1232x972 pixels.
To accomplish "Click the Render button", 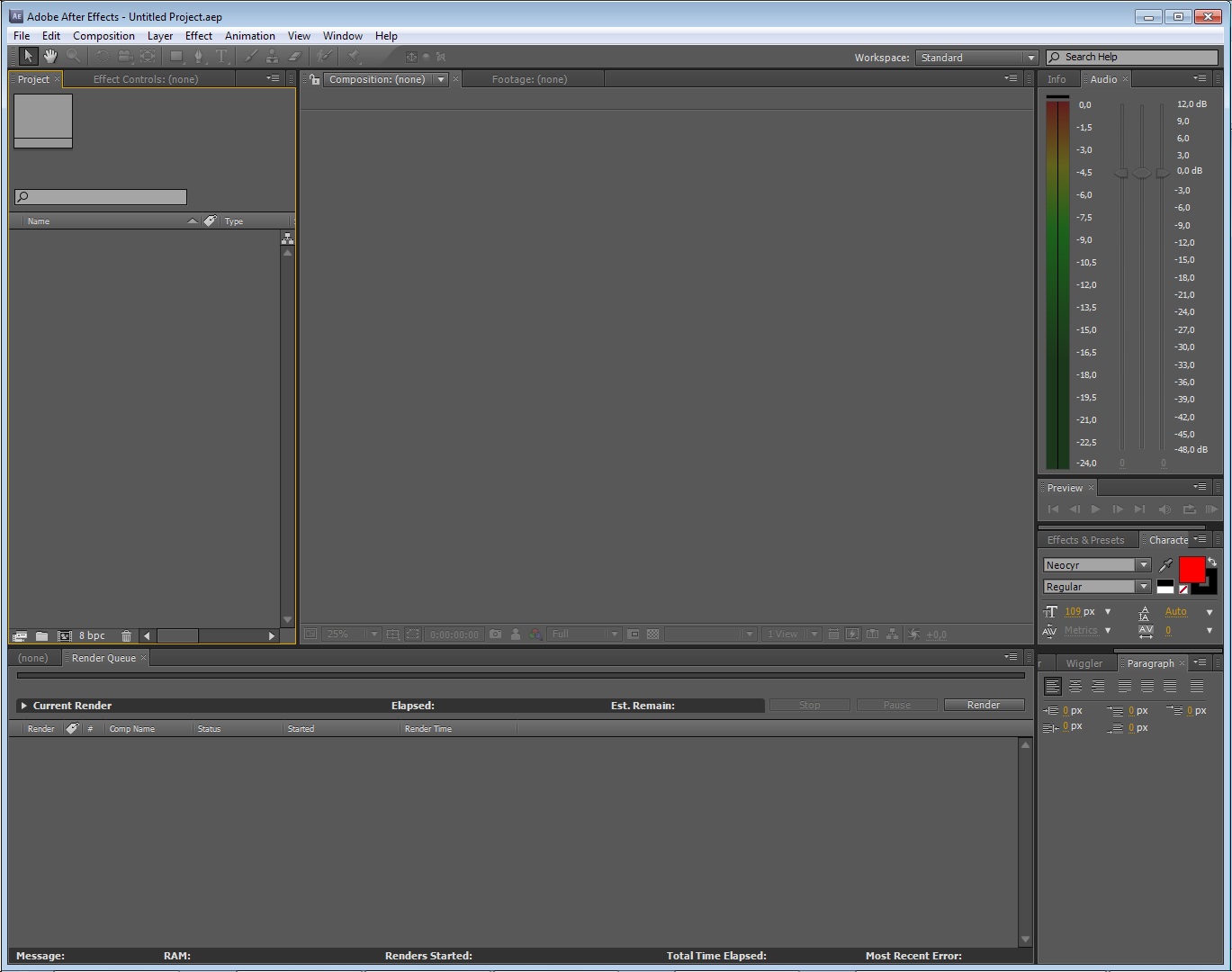I will pyautogui.click(x=984, y=705).
